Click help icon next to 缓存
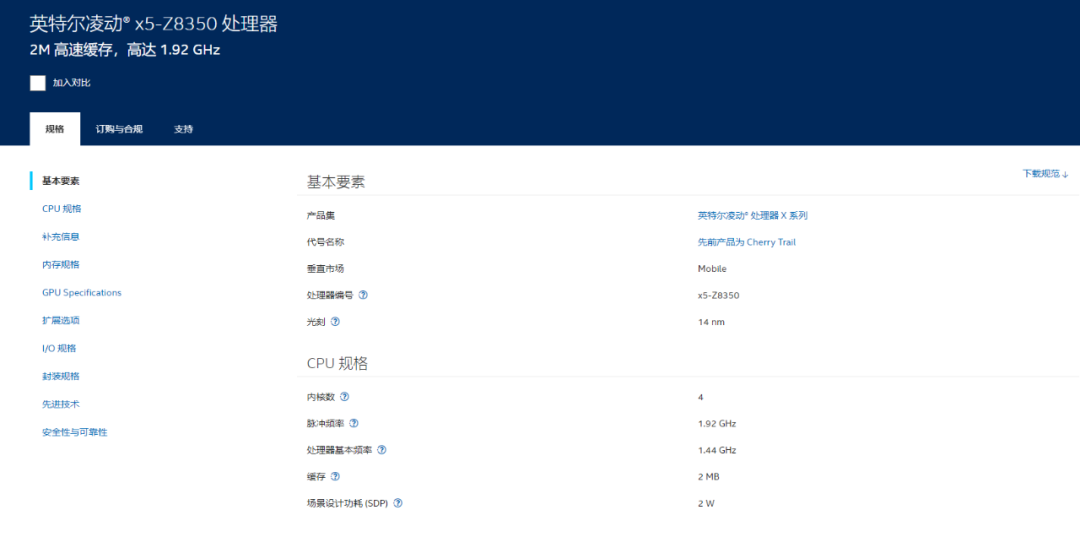The image size is (1080, 537). (x=335, y=476)
